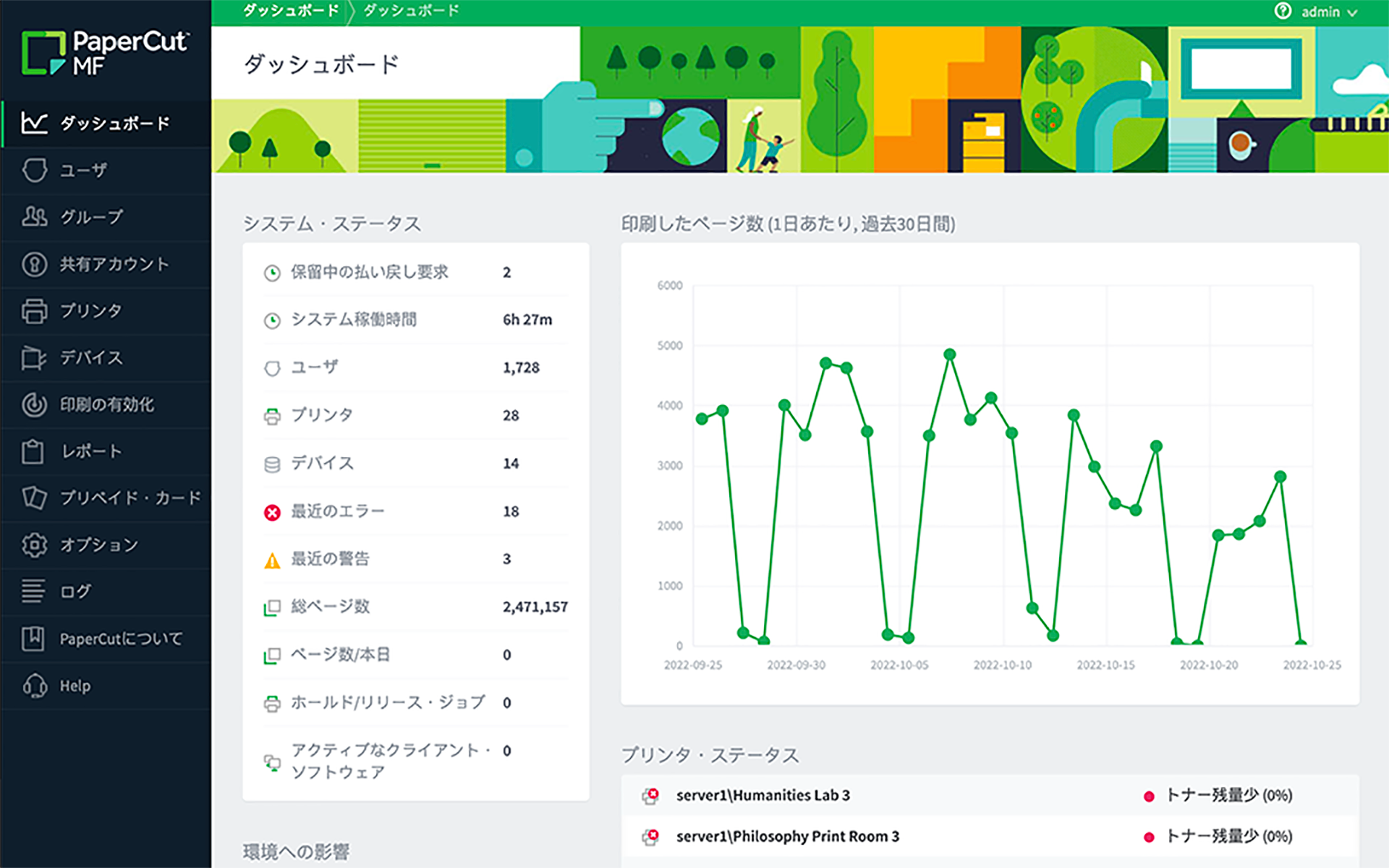Click the ダッシュボード breadcrumb link
Screen dimensions: 1389x868
click(291, 11)
